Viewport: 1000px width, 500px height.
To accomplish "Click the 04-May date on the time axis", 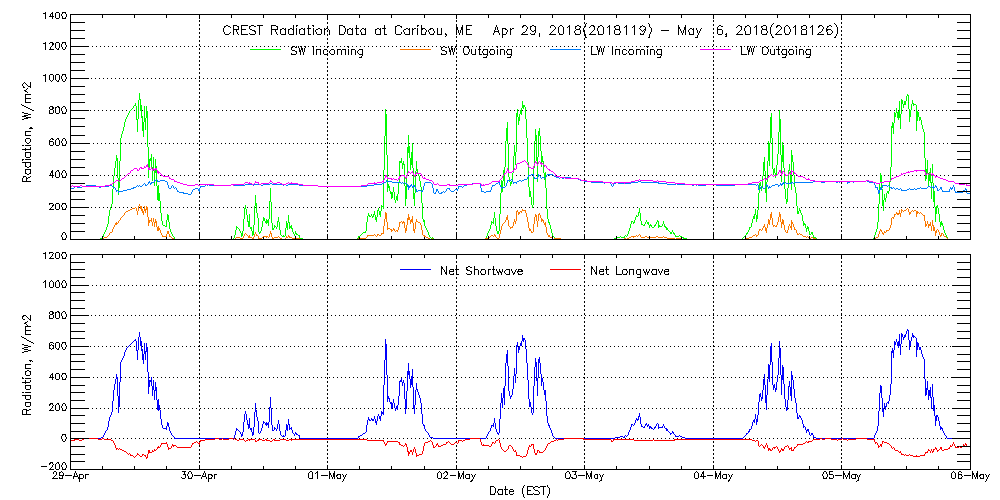I will pyautogui.click(x=712, y=477).
